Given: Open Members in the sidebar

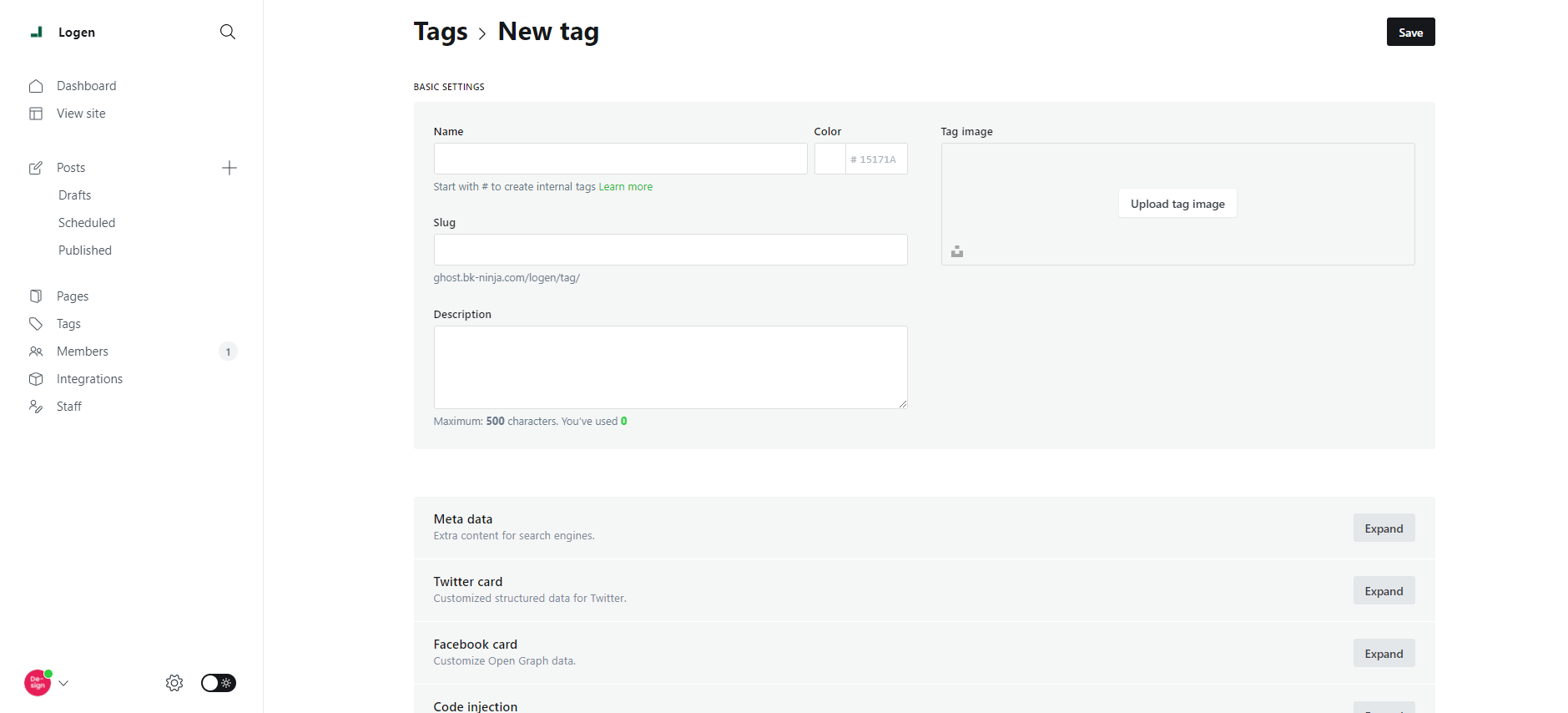Looking at the screenshot, I should pyautogui.click(x=83, y=351).
